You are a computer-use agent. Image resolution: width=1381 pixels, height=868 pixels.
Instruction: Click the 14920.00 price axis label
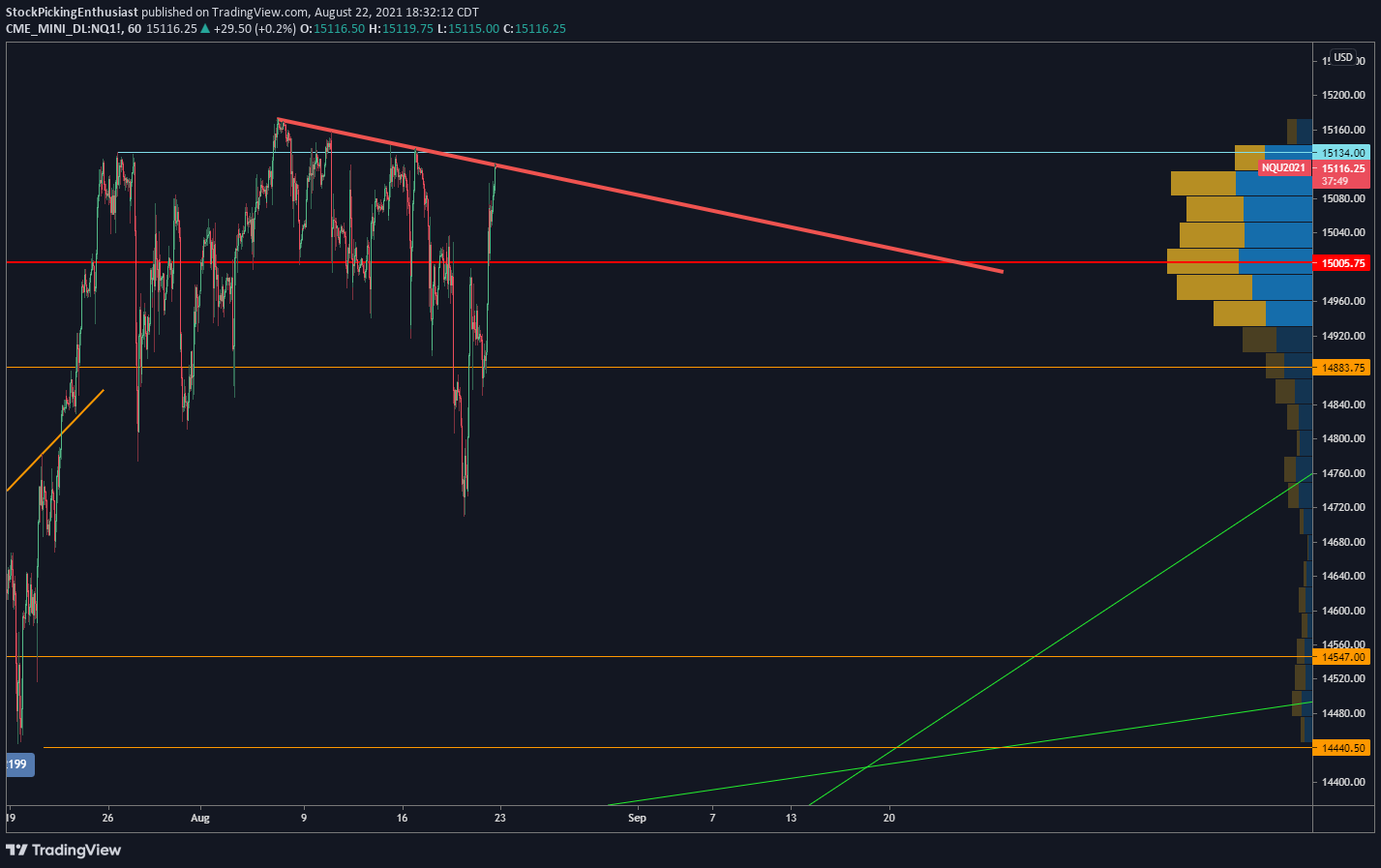pyautogui.click(x=1344, y=336)
